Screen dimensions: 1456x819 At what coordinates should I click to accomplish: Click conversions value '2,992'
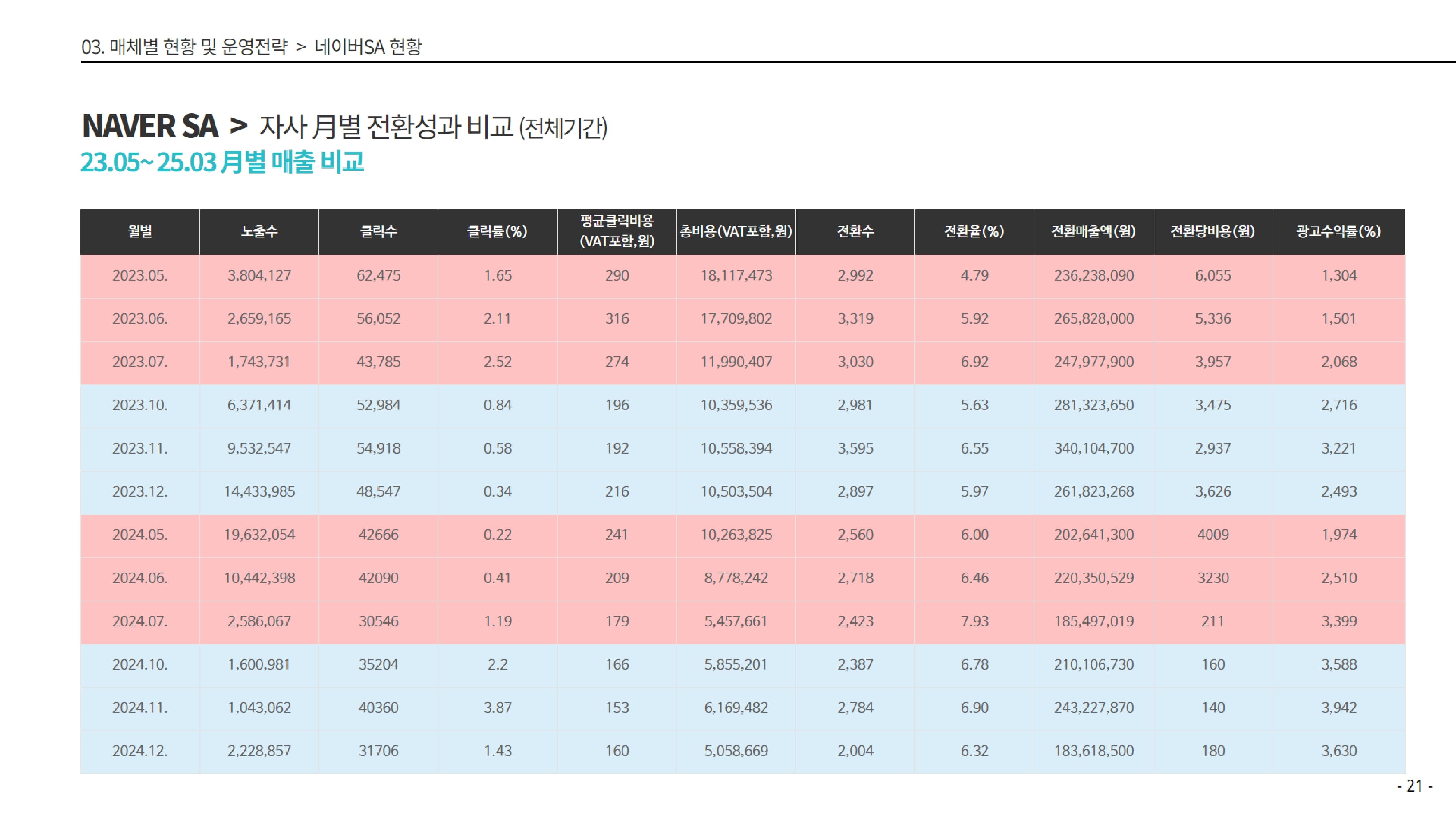click(x=855, y=276)
